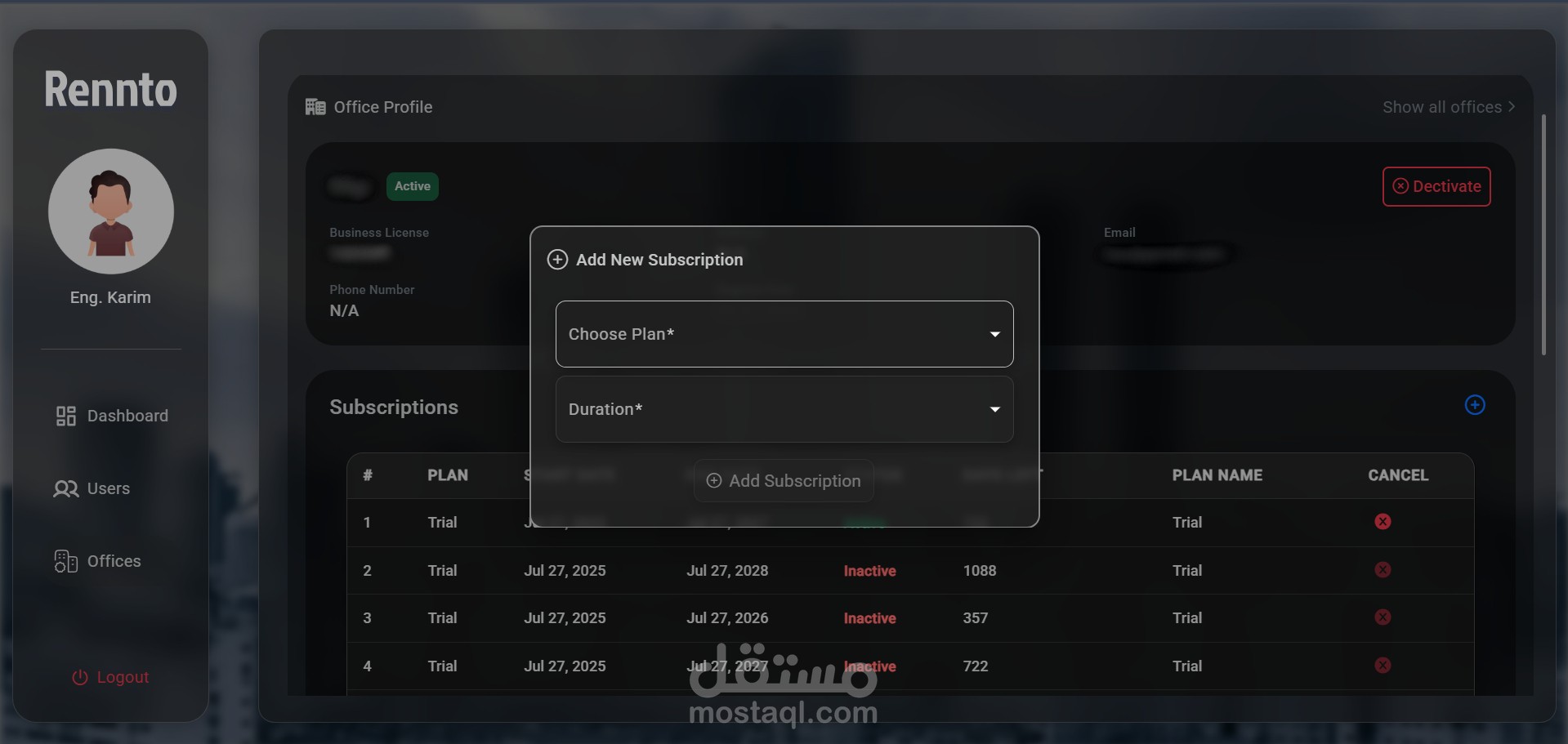Click the Offices building icon in sidebar
Viewport: 1568px width, 744px height.
tap(65, 561)
